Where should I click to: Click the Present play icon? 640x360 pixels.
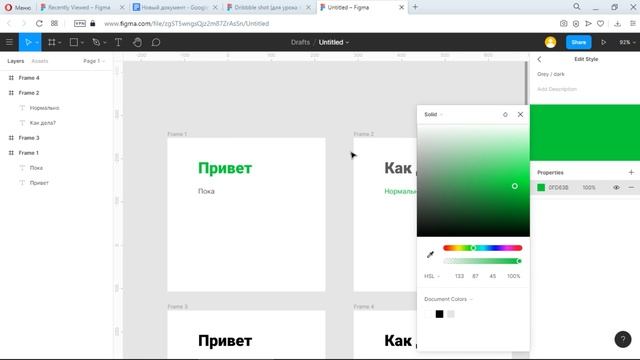603,42
